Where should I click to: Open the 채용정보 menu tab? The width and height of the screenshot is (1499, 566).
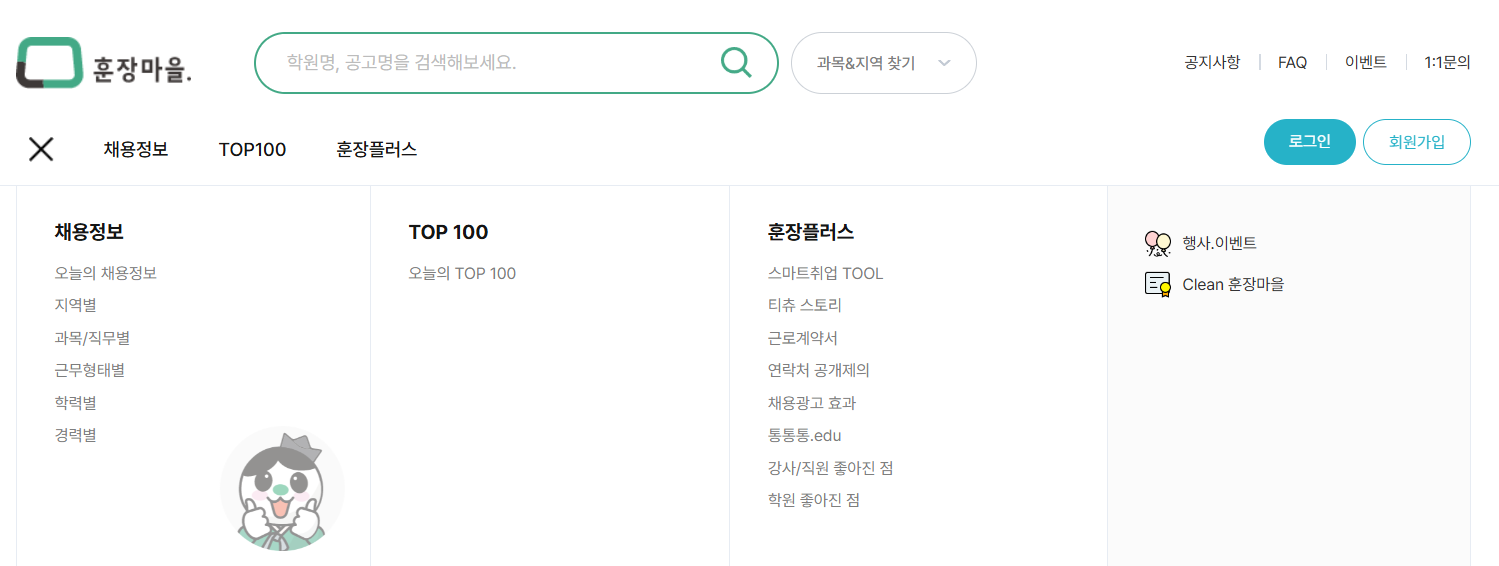pos(136,149)
